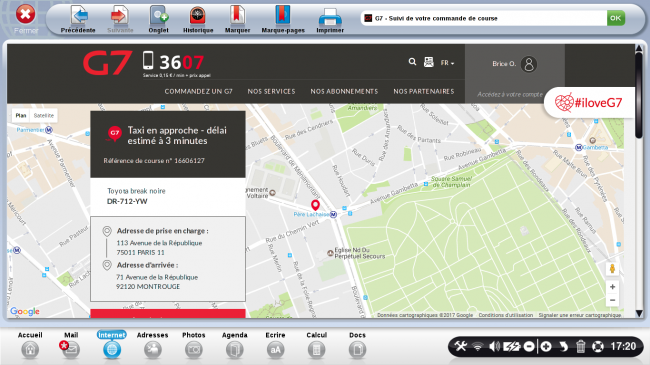Screen dimensions: 650x365
Task: Open Brice O. account avatar
Action: tap(529, 64)
